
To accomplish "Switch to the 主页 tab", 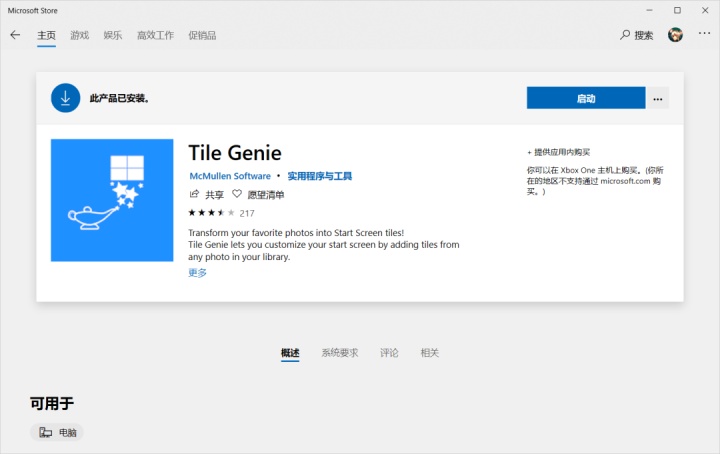I will click(x=46, y=35).
